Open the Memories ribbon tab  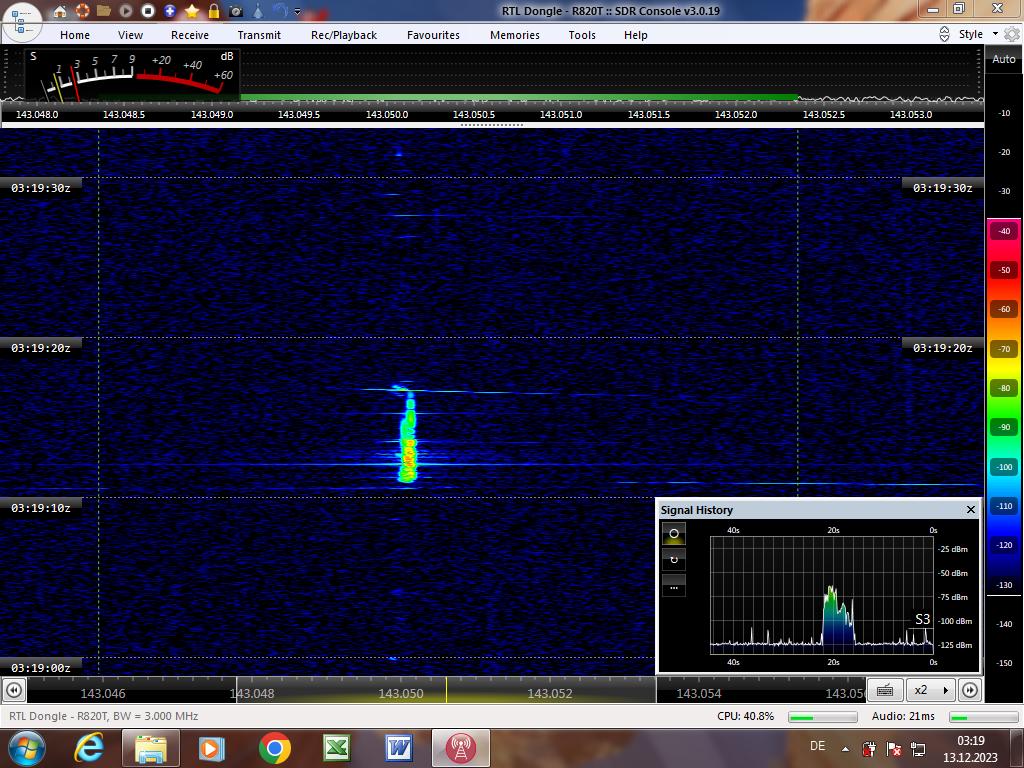tap(515, 35)
